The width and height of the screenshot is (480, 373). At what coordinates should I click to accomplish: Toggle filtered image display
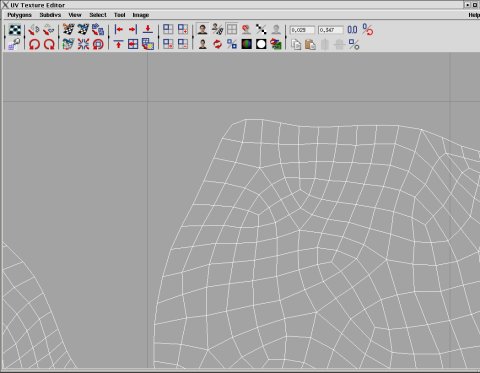[x=217, y=30]
